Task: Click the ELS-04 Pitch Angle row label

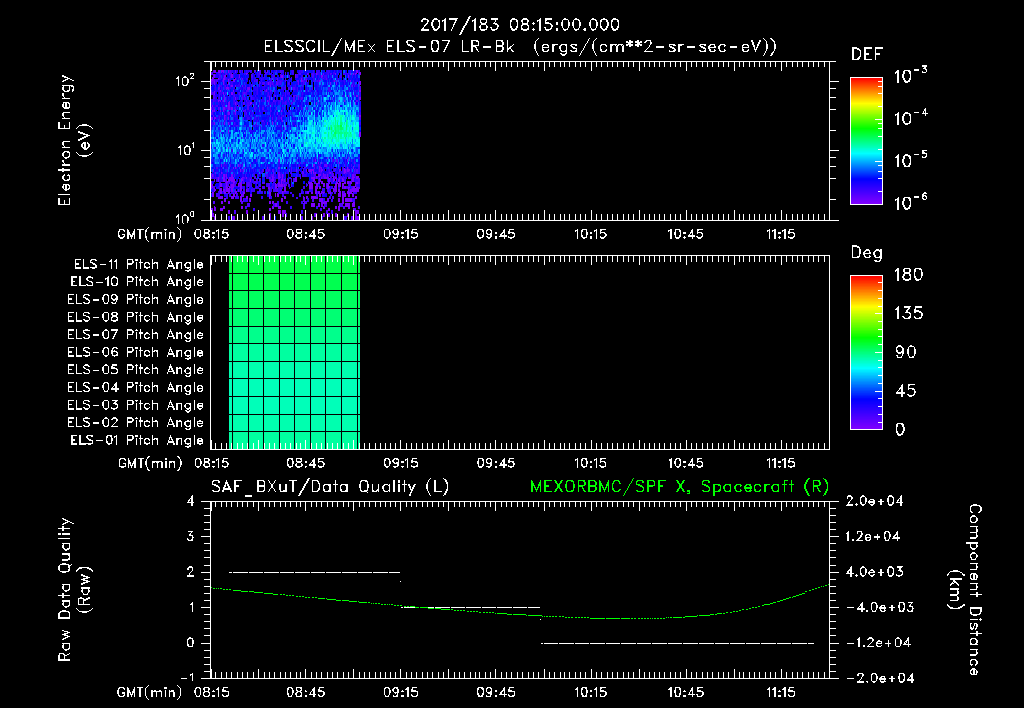Action: [x=135, y=387]
